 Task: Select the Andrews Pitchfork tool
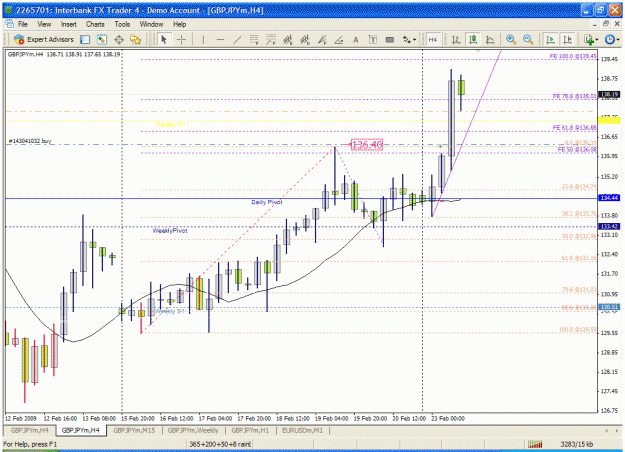[322, 39]
